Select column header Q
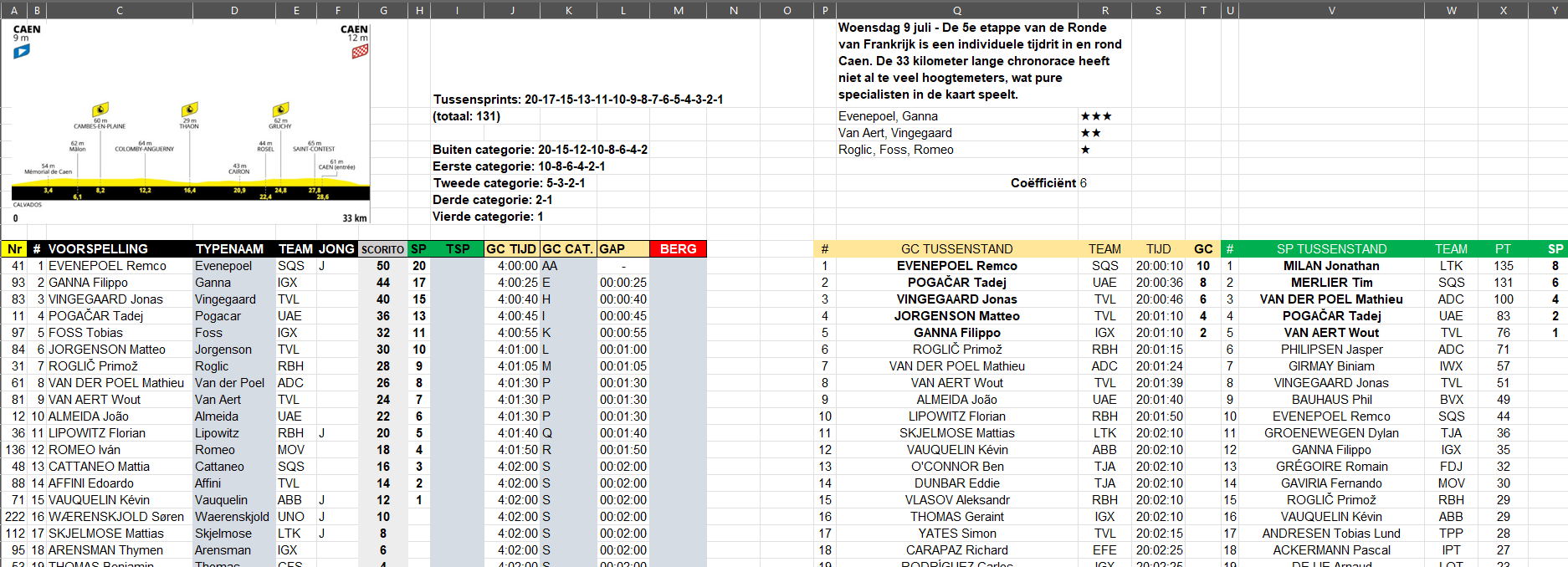This screenshot has width=1568, height=567. [x=956, y=10]
